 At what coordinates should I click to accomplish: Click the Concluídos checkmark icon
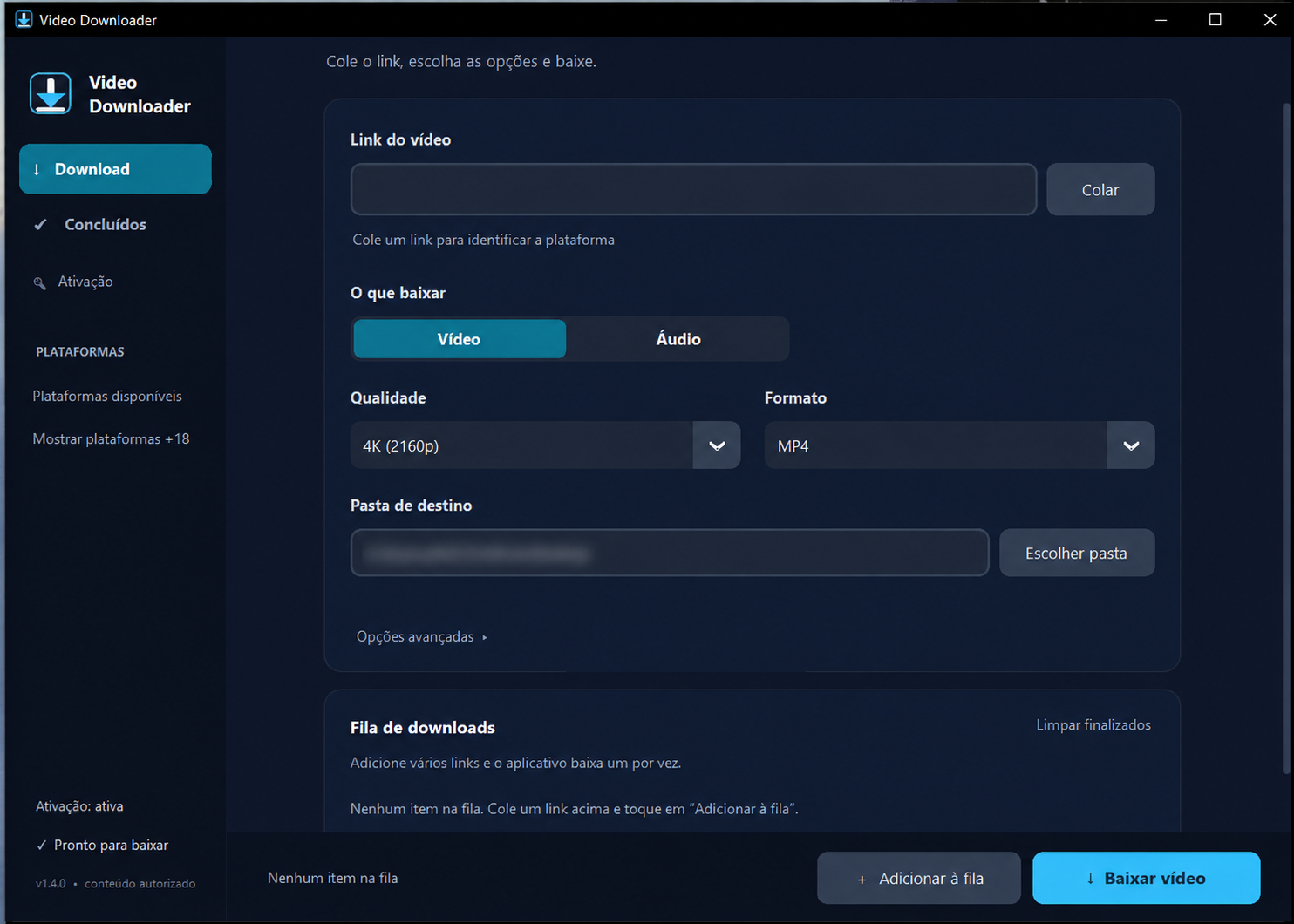(40, 225)
